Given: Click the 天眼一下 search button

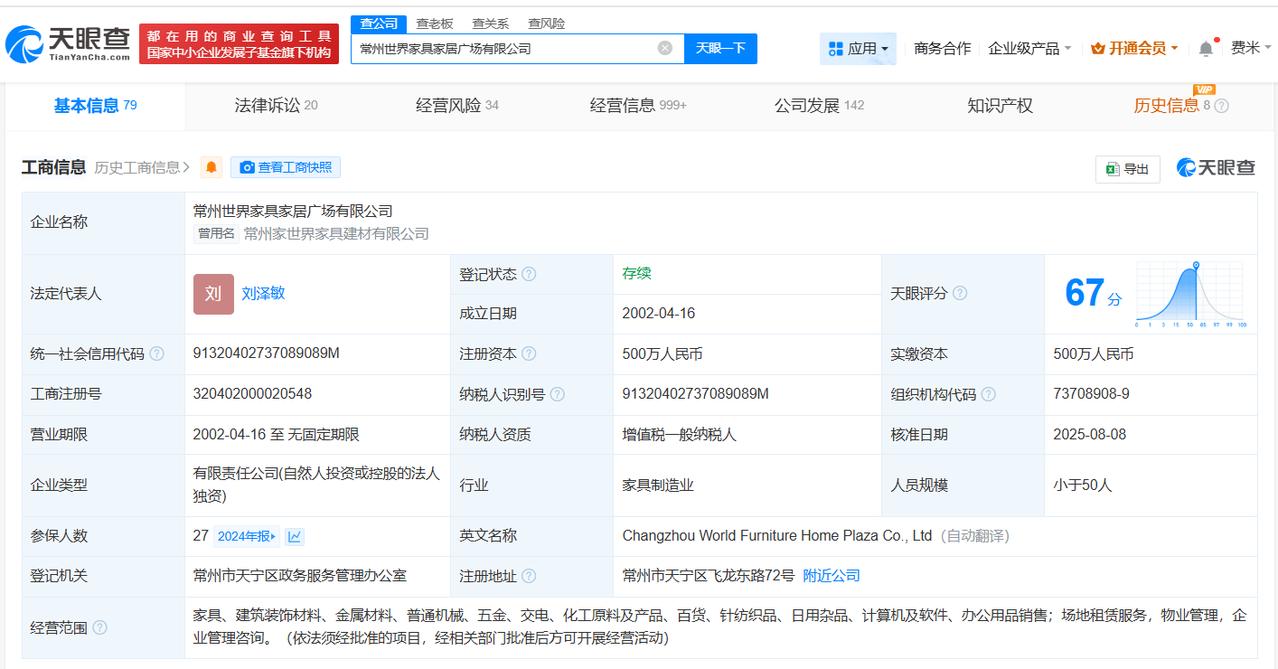Looking at the screenshot, I should [720, 48].
